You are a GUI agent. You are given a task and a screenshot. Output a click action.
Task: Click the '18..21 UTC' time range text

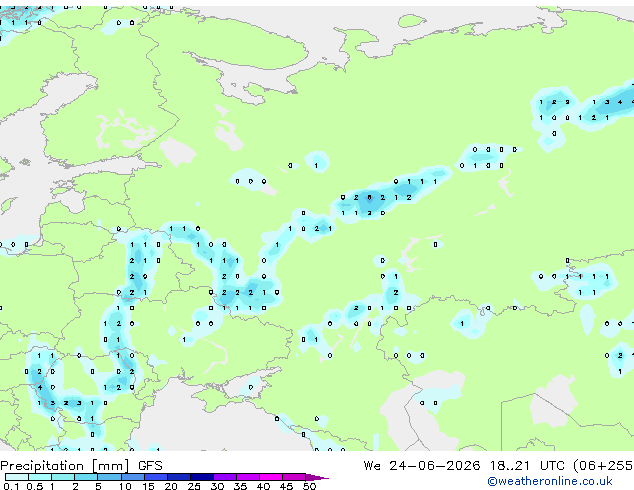[527, 466]
